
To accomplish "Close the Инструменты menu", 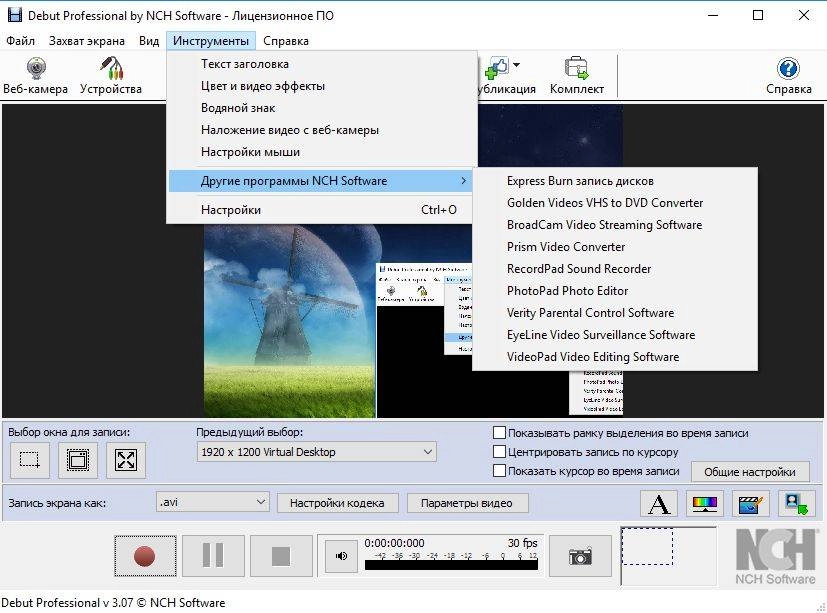I will click(x=211, y=41).
